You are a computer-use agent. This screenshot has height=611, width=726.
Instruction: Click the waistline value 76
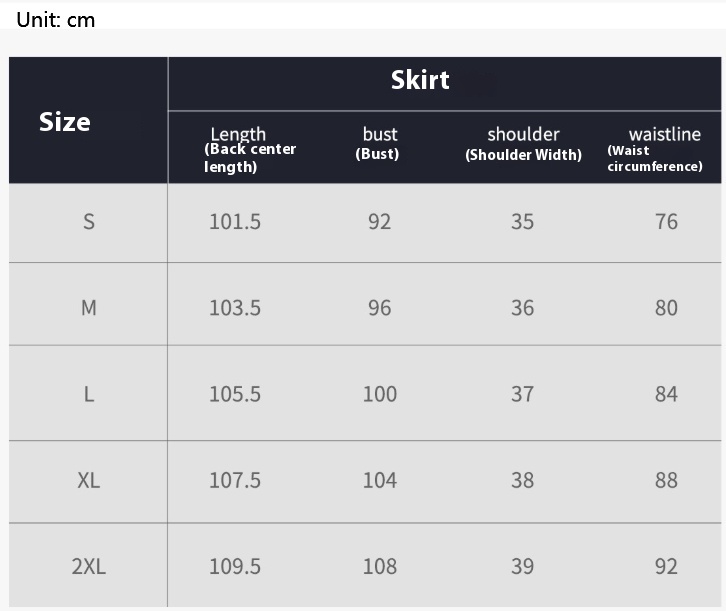tap(667, 222)
